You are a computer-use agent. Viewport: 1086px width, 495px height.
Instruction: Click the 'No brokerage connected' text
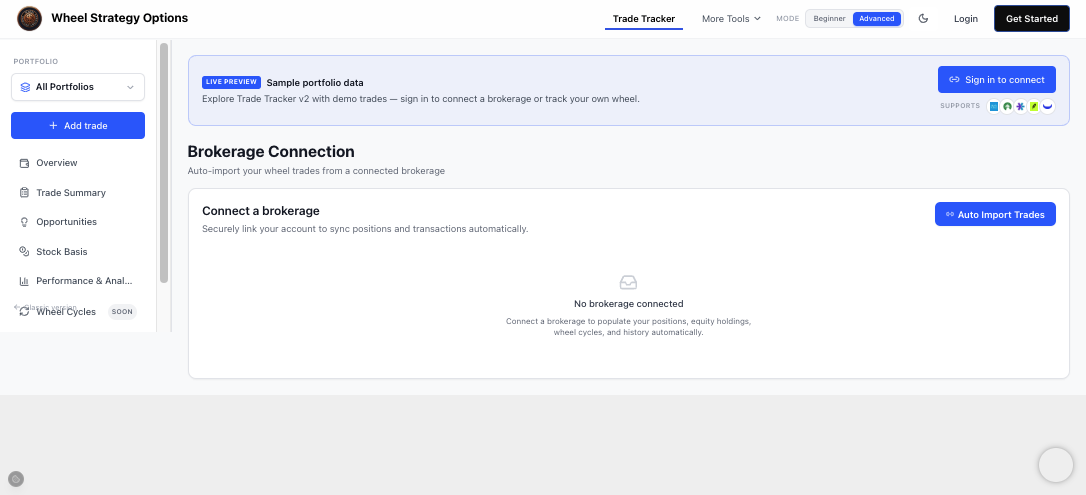pyautogui.click(x=629, y=304)
